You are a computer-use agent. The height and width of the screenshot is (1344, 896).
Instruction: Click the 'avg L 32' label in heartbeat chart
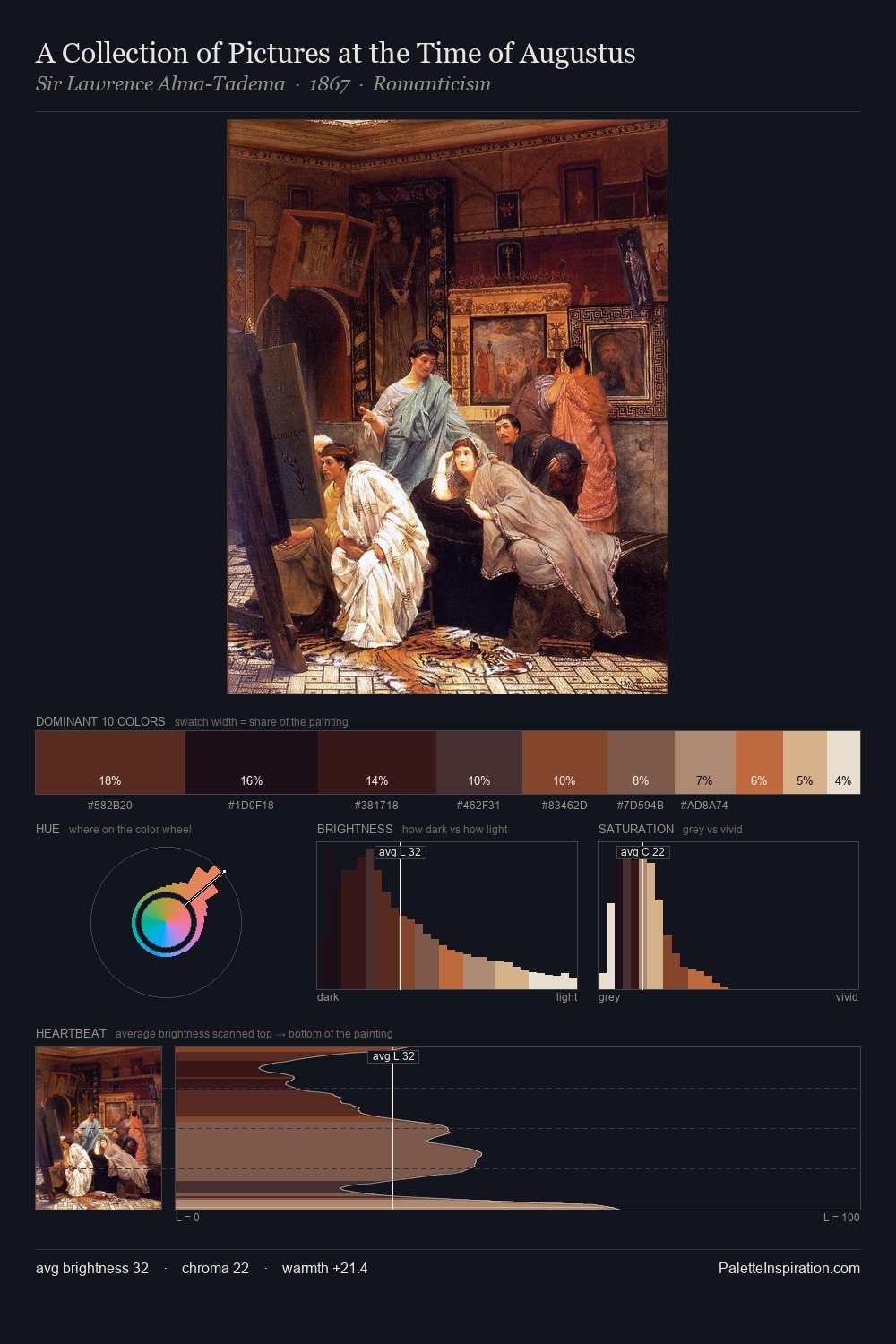[393, 1056]
